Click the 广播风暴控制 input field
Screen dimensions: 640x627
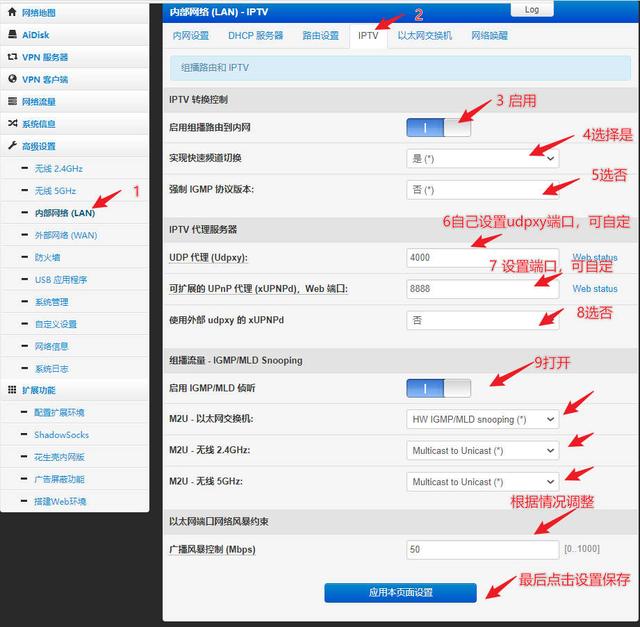tap(483, 550)
